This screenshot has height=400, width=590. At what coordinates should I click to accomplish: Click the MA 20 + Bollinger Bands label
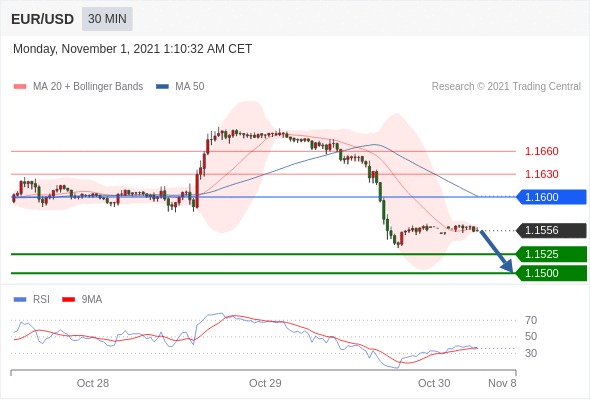(88, 87)
